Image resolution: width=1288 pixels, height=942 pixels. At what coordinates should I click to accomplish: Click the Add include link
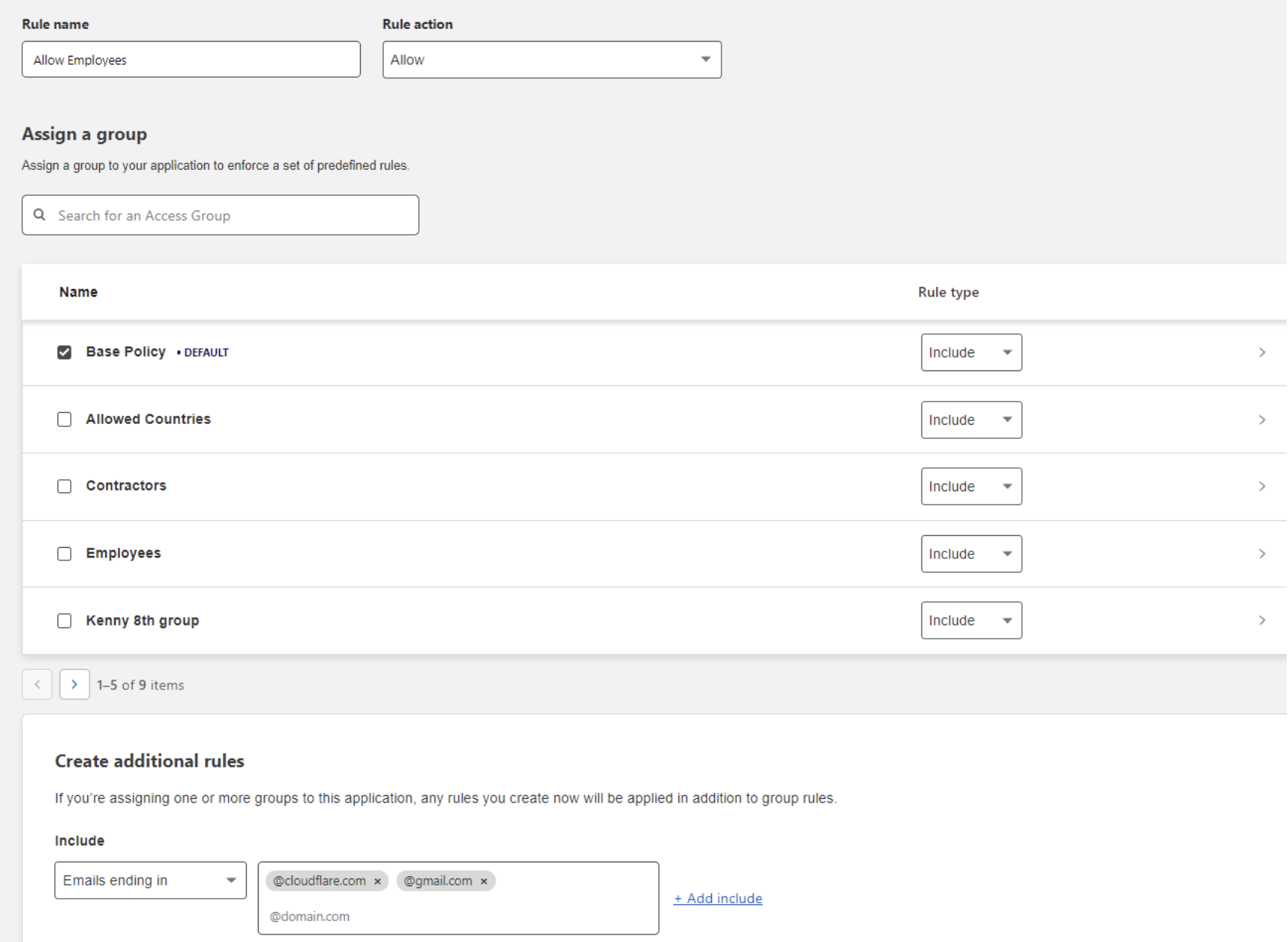point(718,898)
